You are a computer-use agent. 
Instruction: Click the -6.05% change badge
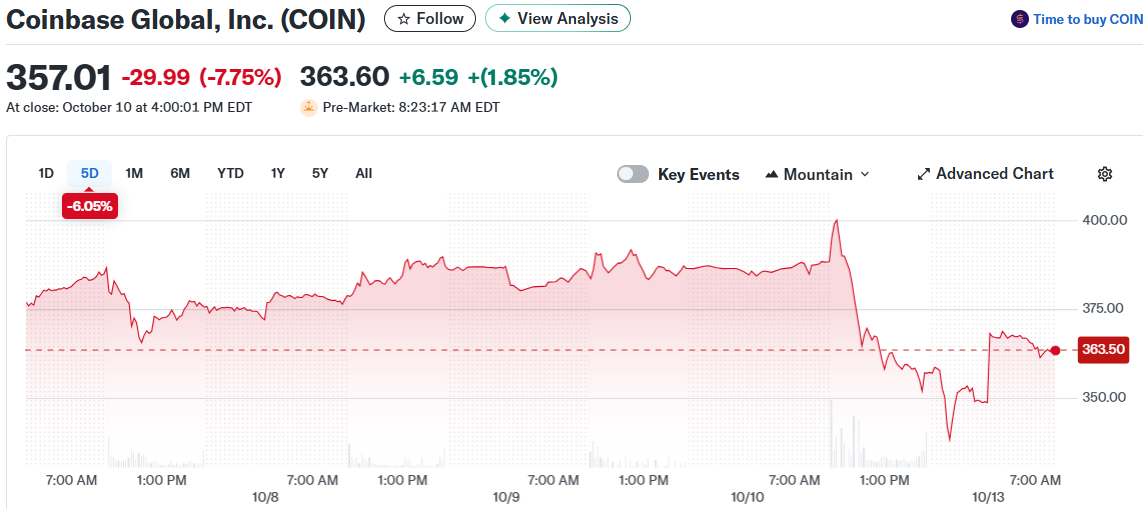[90, 207]
